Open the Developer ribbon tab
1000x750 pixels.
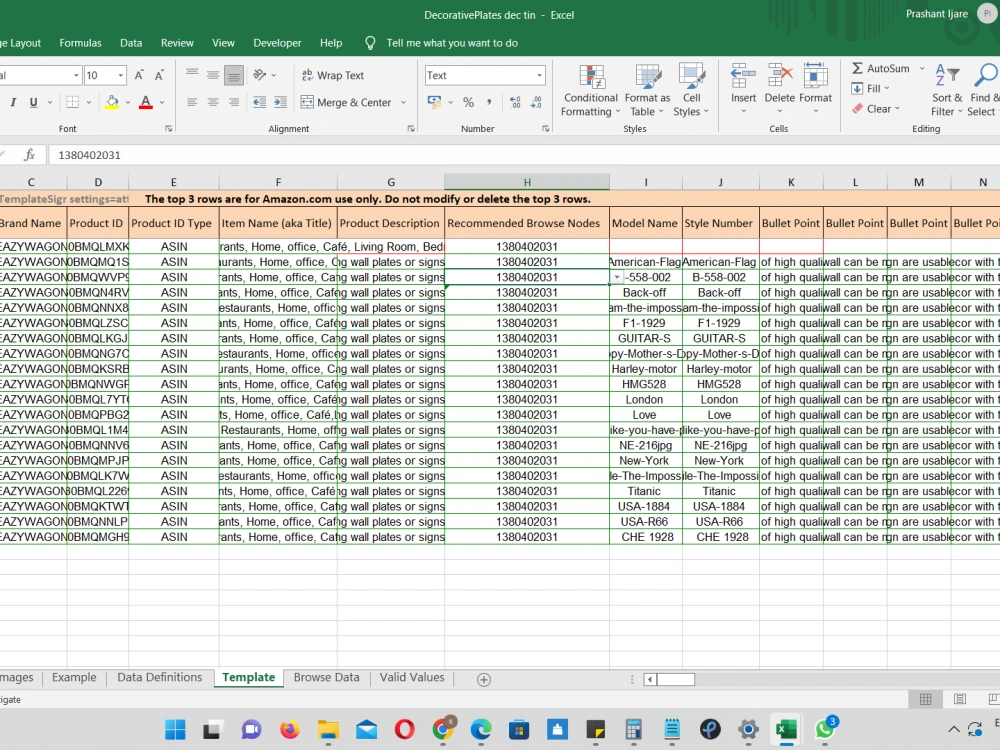pyautogui.click(x=277, y=43)
